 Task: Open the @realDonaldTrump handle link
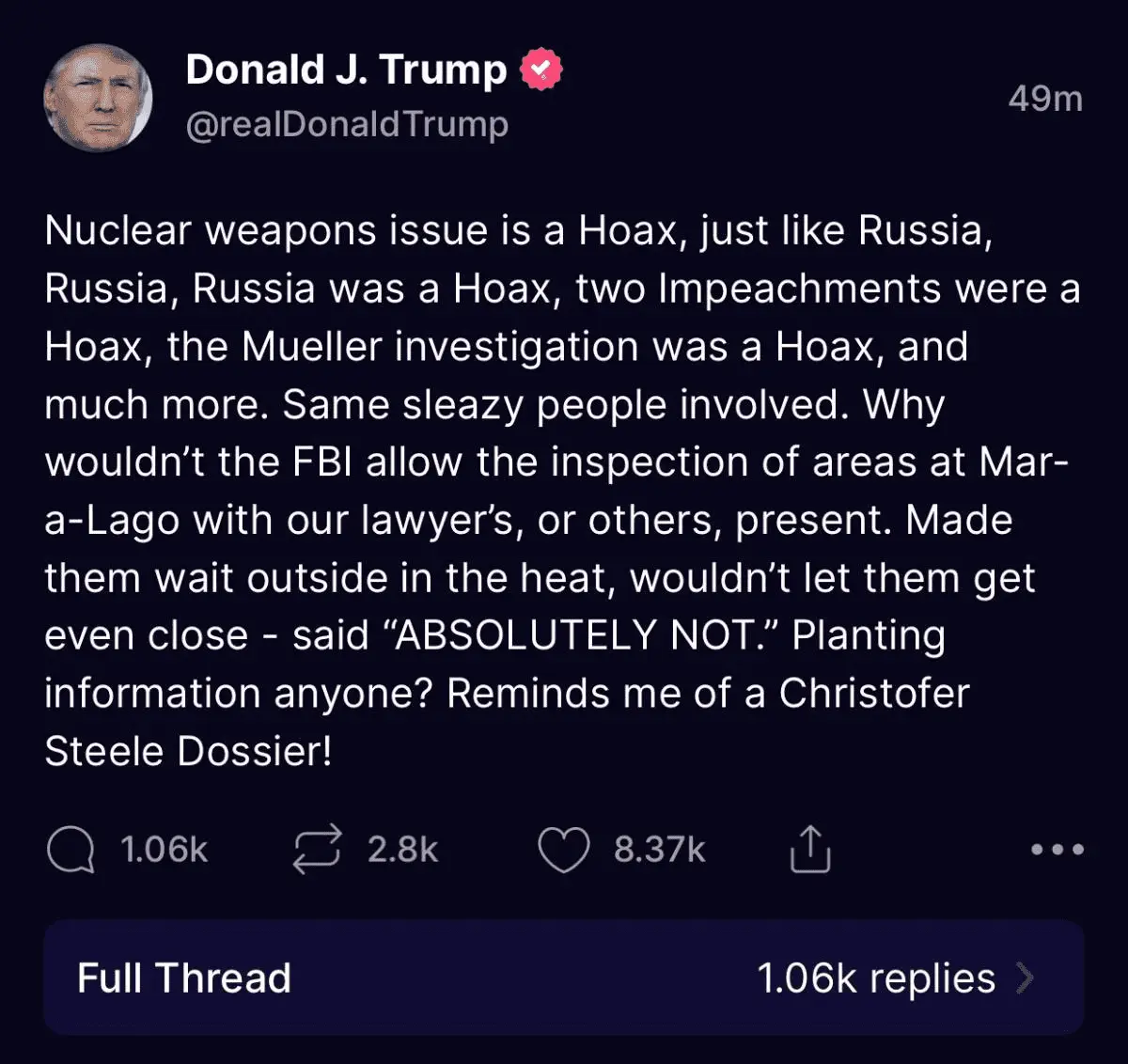[347, 124]
